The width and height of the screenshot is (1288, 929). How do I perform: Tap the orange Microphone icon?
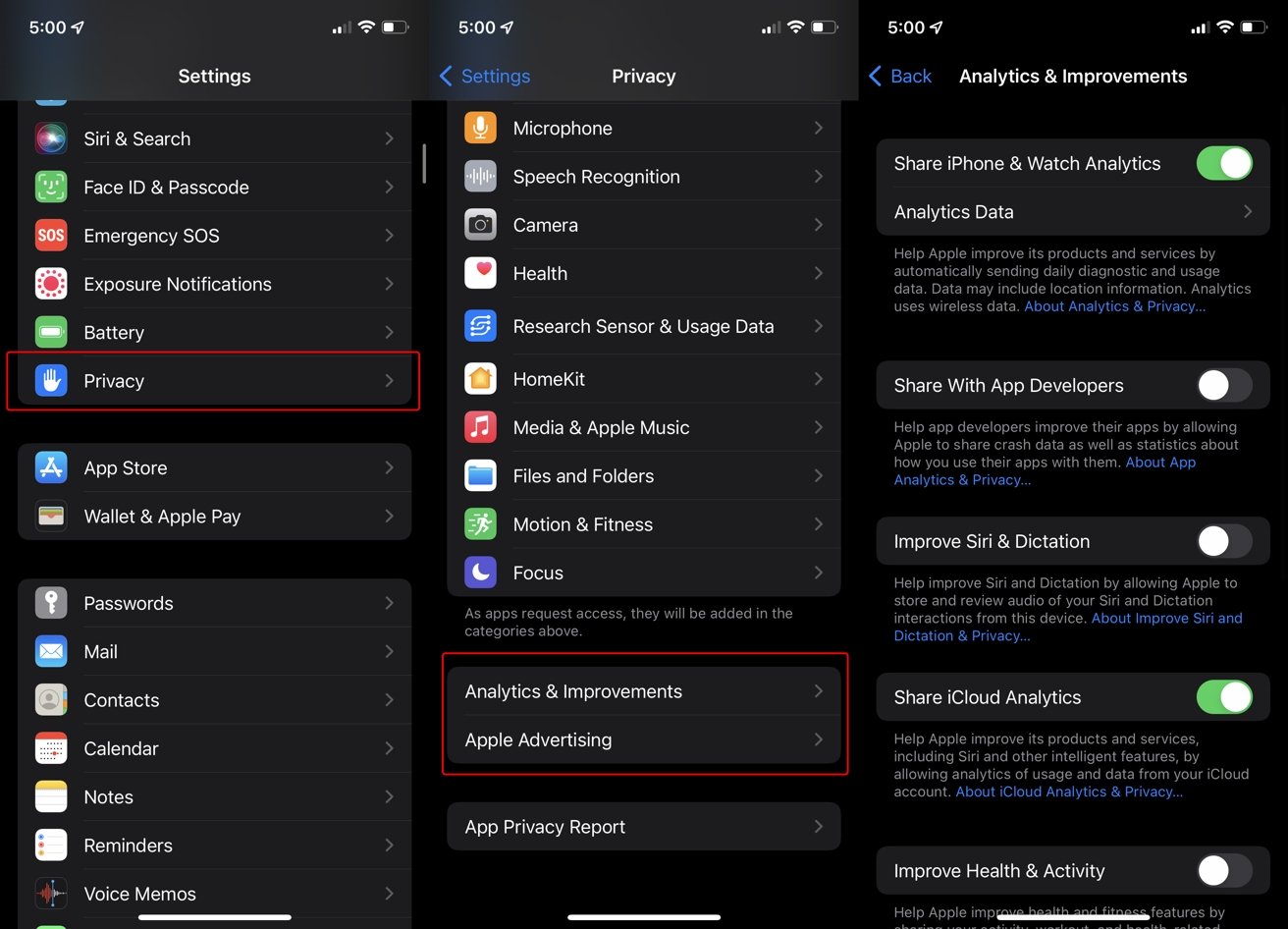[x=480, y=129]
